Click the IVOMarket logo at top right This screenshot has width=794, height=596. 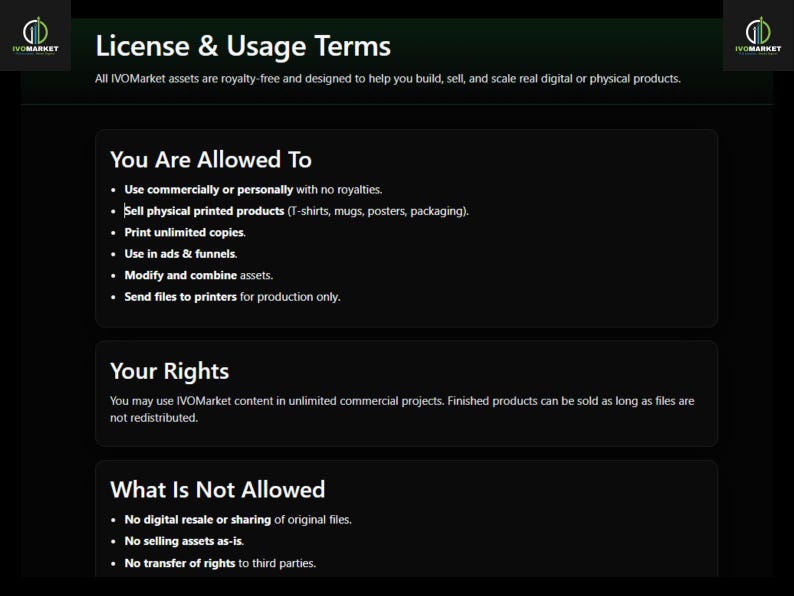(758, 35)
